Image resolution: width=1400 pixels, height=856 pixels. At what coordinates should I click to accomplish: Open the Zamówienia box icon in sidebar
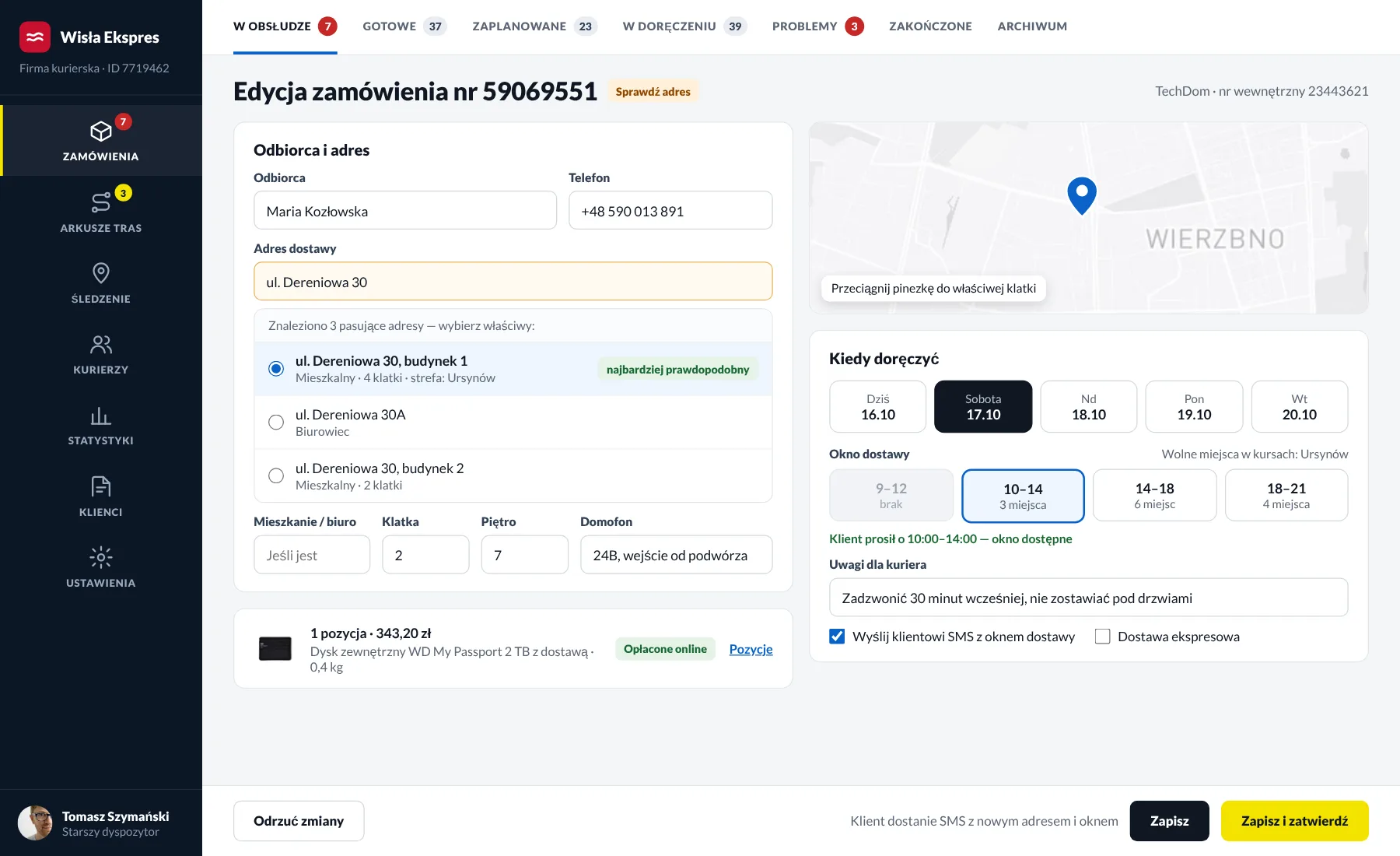pos(101,131)
